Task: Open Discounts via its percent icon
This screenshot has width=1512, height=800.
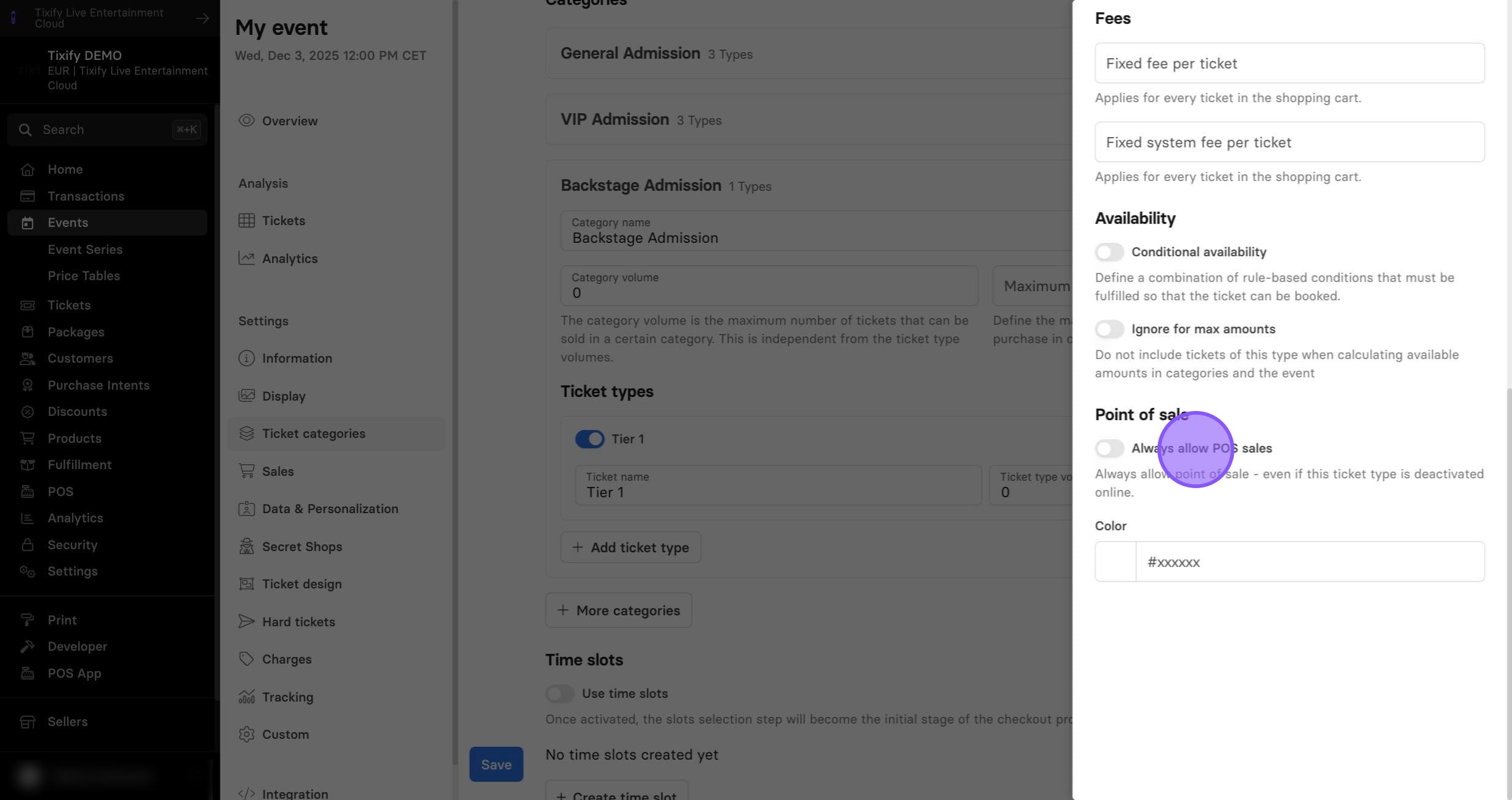Action: [x=27, y=412]
